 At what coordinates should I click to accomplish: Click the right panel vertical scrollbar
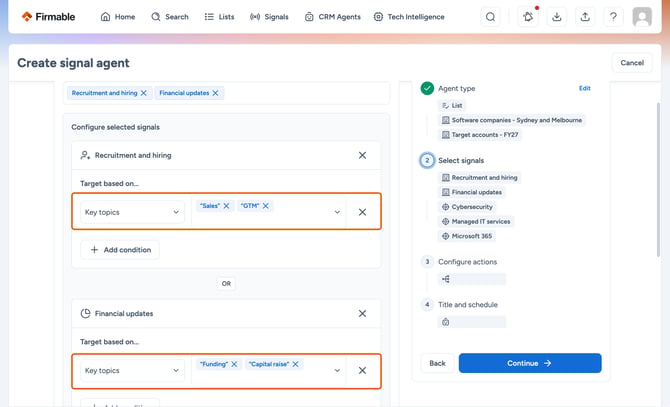pyautogui.click(x=658, y=179)
